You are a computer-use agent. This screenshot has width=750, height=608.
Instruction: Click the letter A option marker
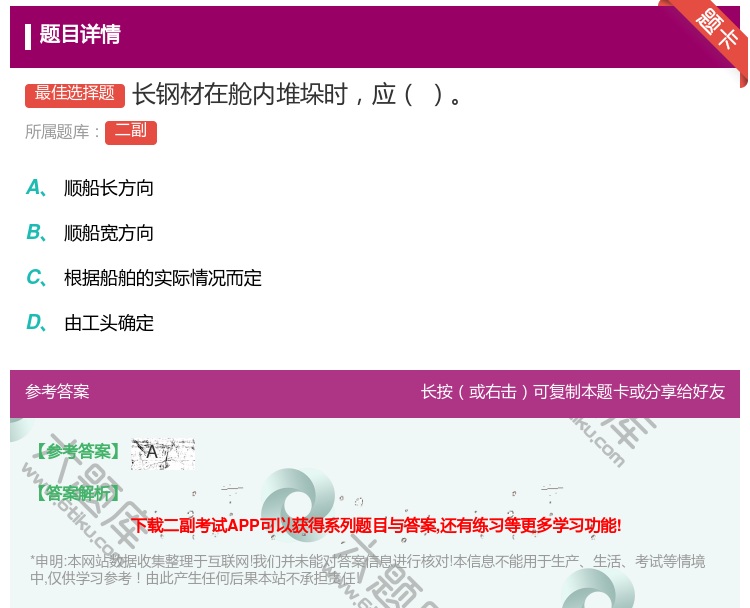pos(36,188)
